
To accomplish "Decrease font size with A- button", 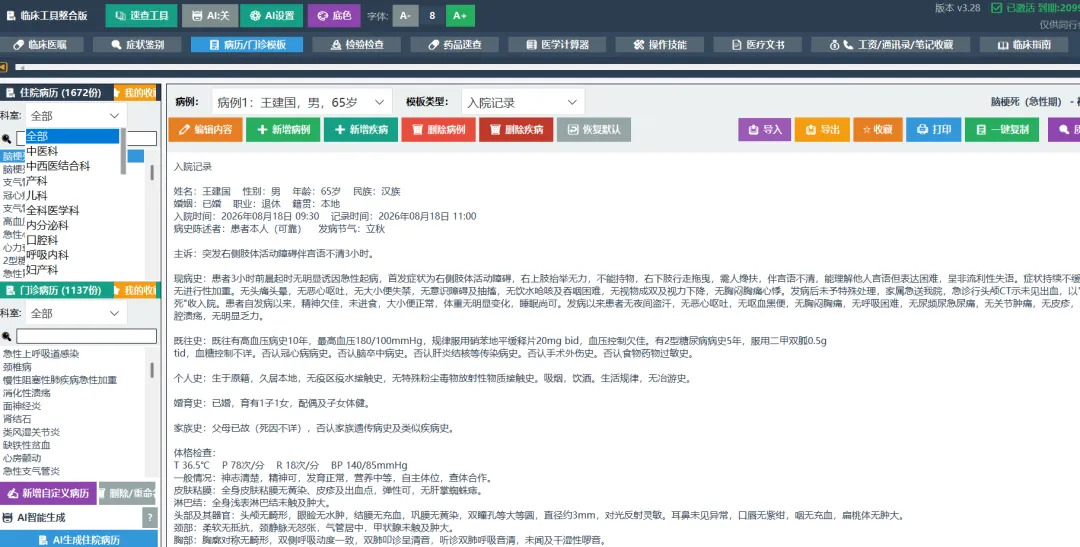I will click(x=405, y=16).
